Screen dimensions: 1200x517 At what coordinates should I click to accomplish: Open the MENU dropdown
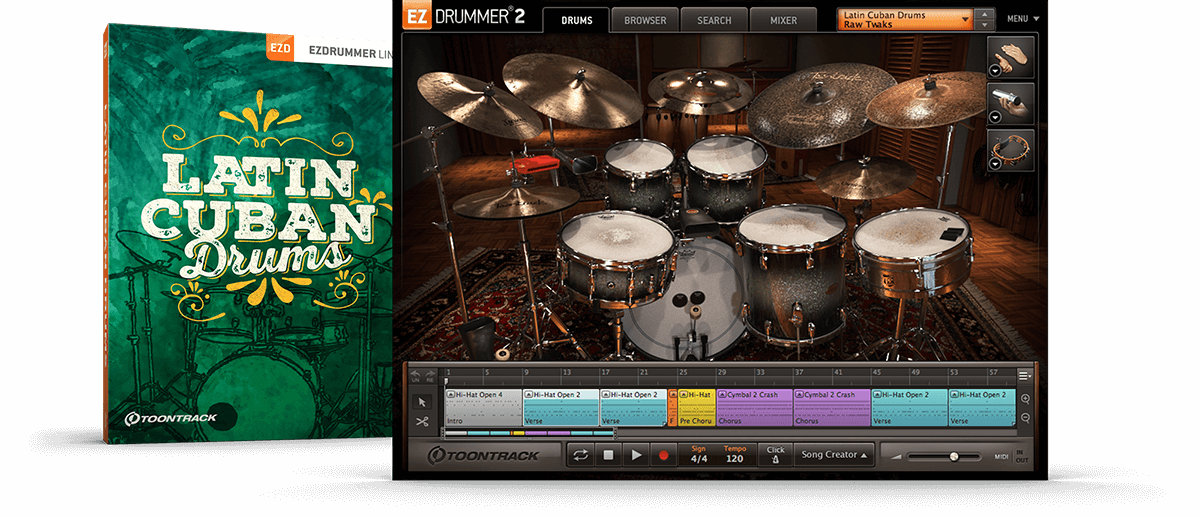point(1022,19)
